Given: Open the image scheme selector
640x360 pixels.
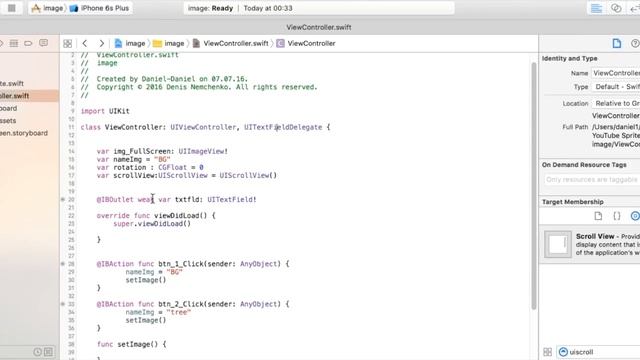Looking at the screenshot, I should (x=48, y=8).
